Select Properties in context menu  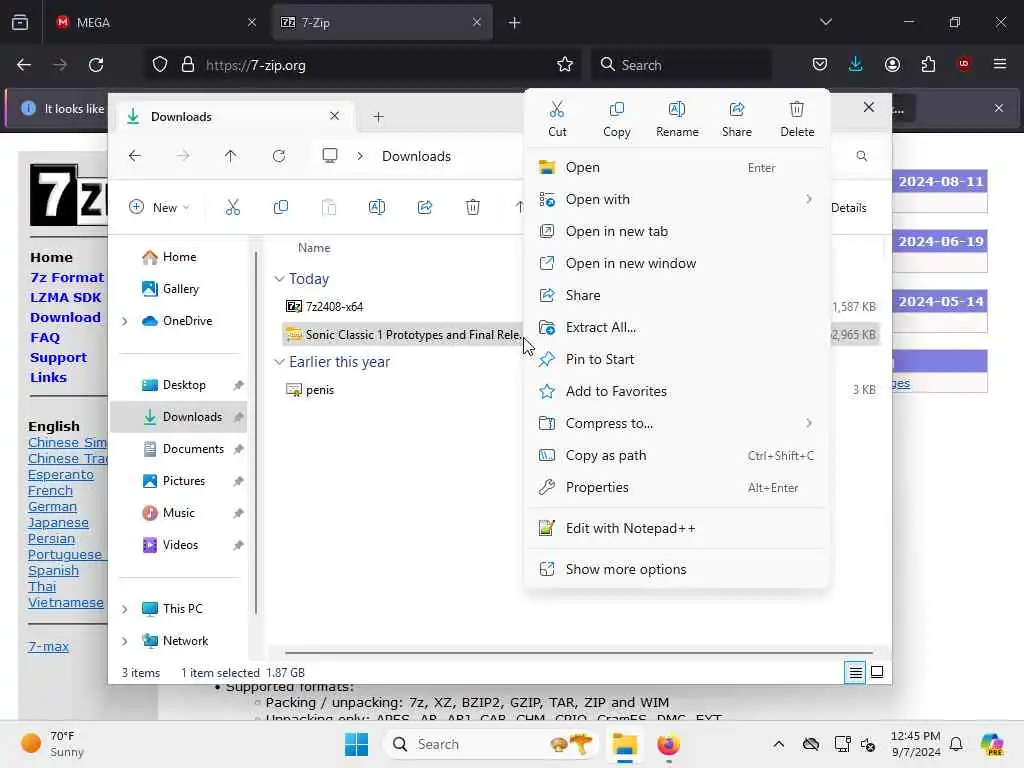coord(677,487)
